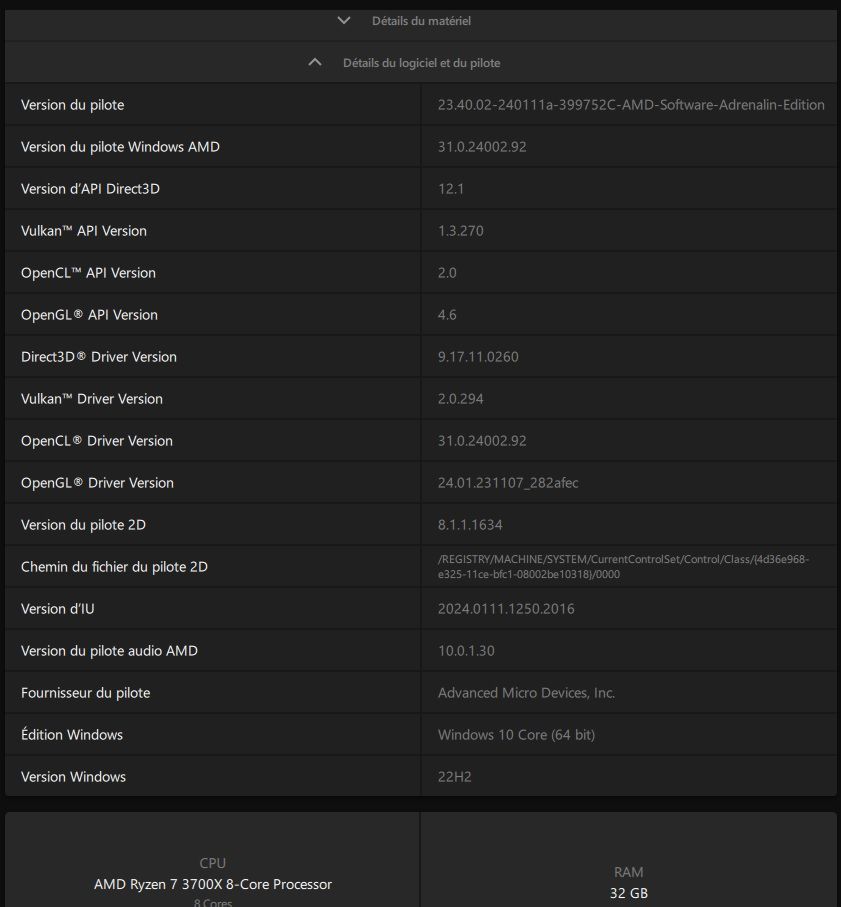Click the Version d'IU value
Image resolution: width=841 pixels, height=907 pixels.
pyautogui.click(x=506, y=609)
